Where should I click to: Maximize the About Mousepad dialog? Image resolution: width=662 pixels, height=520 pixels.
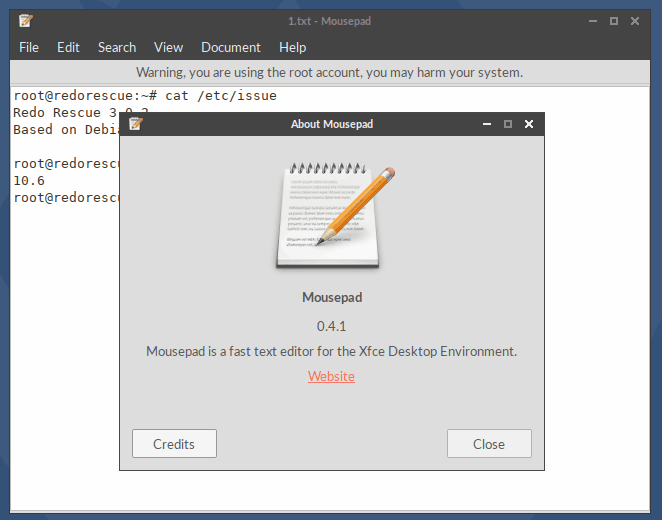click(x=508, y=124)
